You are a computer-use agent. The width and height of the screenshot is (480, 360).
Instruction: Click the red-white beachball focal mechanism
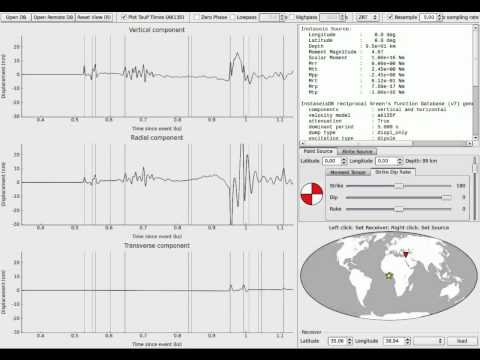[x=312, y=194]
